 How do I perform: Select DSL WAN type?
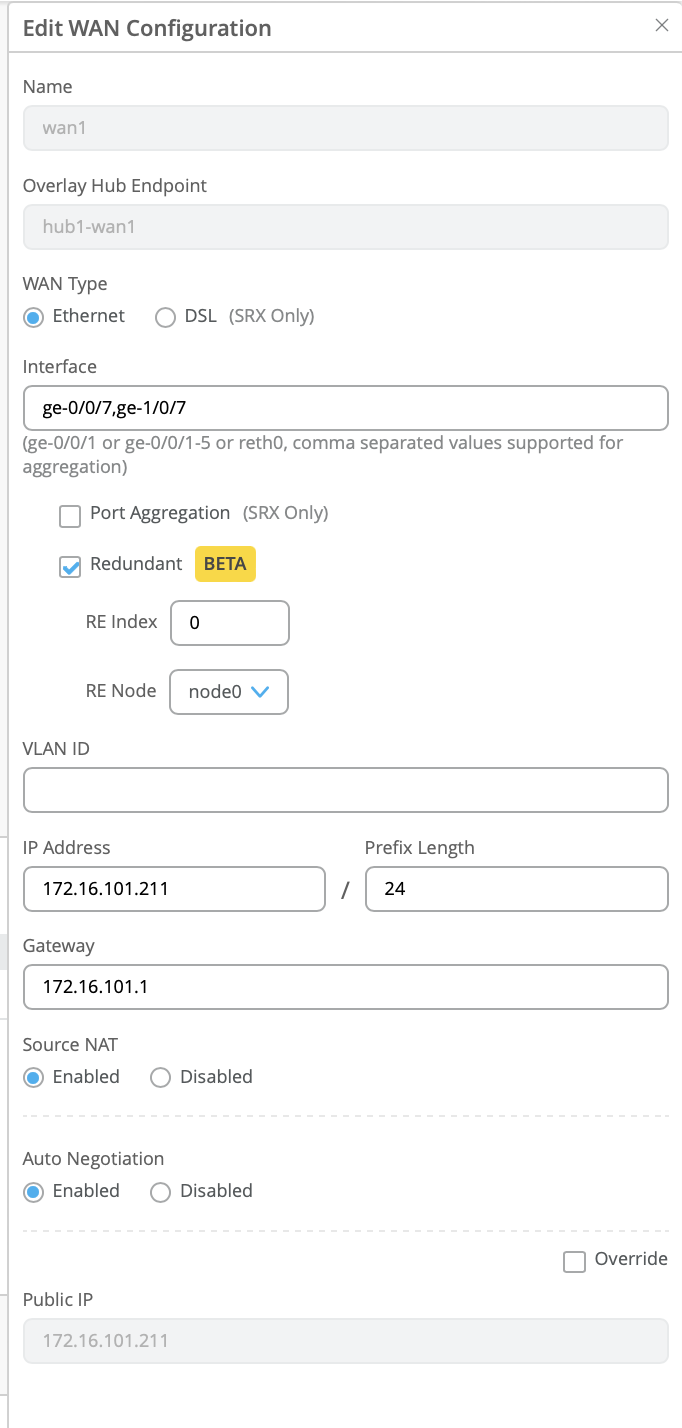[166, 317]
